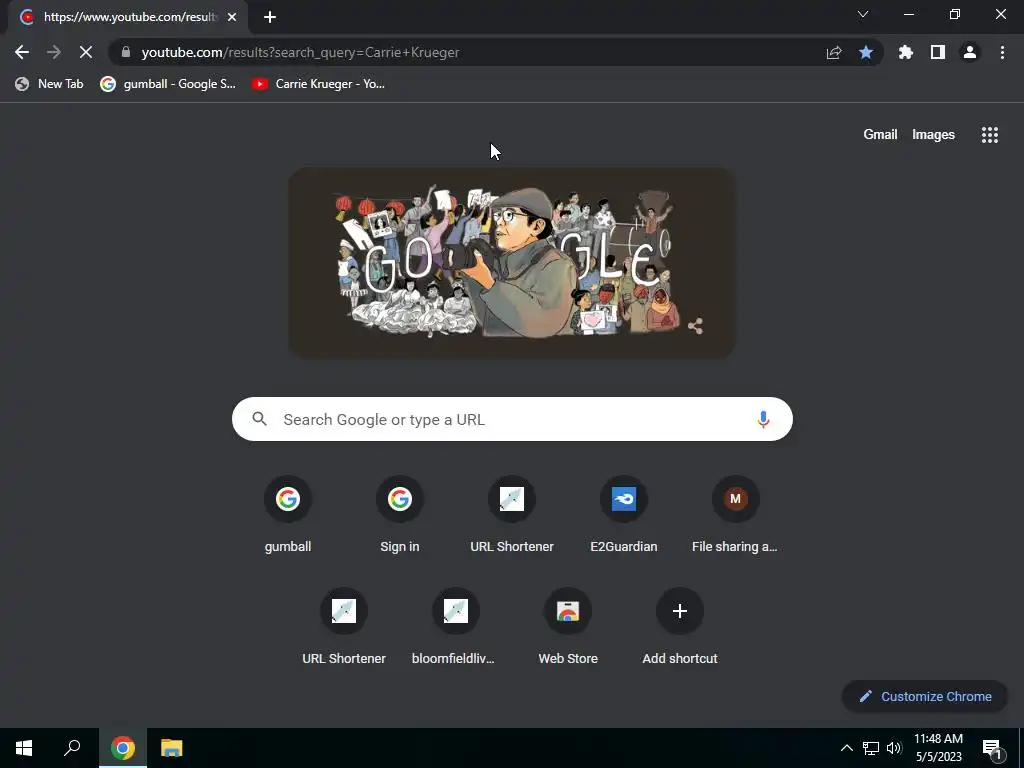
Task: Open the File sharing shortcut
Action: point(735,516)
